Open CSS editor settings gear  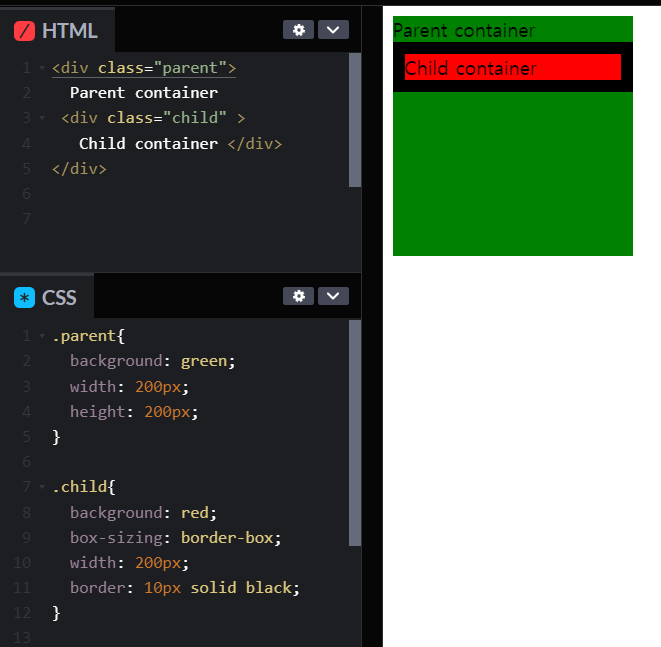(298, 296)
